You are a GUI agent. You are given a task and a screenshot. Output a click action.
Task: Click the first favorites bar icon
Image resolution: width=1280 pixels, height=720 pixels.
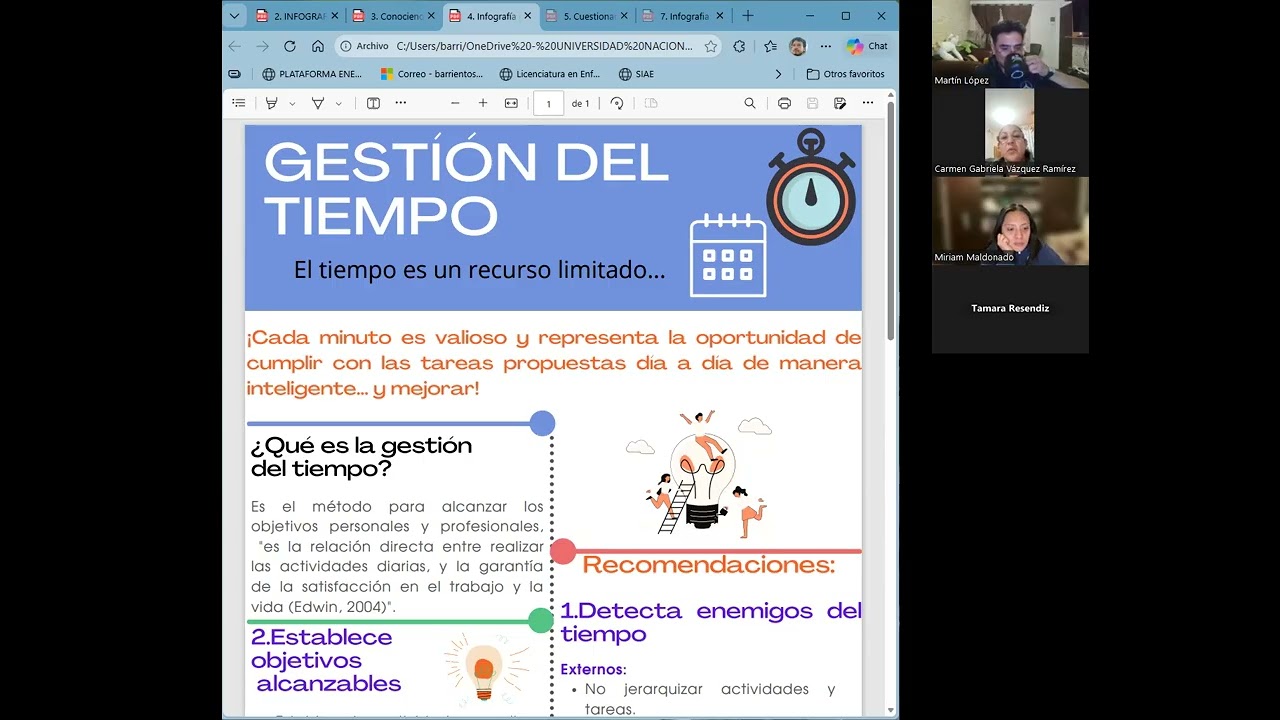[x=235, y=74]
